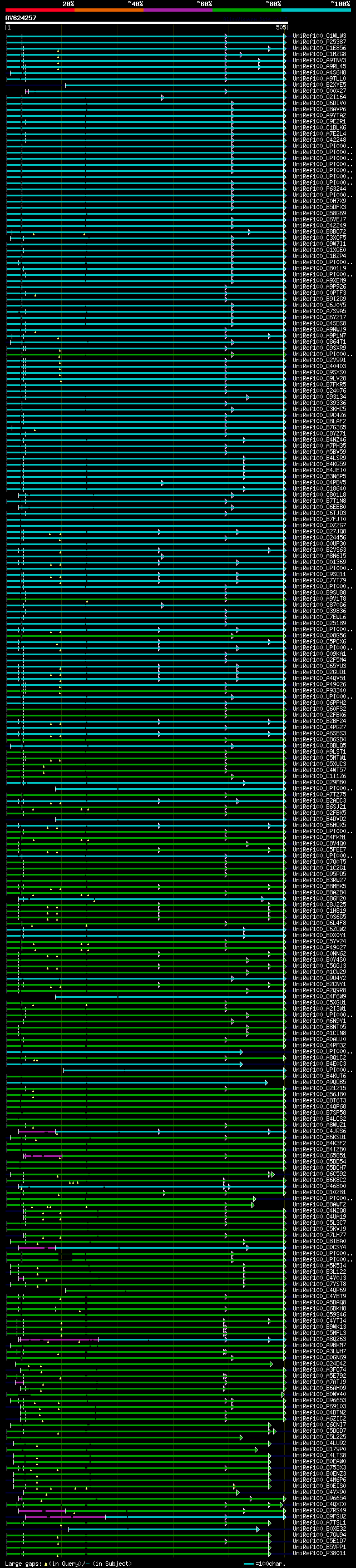Select the UniRef100_P38011 label

[319, 1554]
